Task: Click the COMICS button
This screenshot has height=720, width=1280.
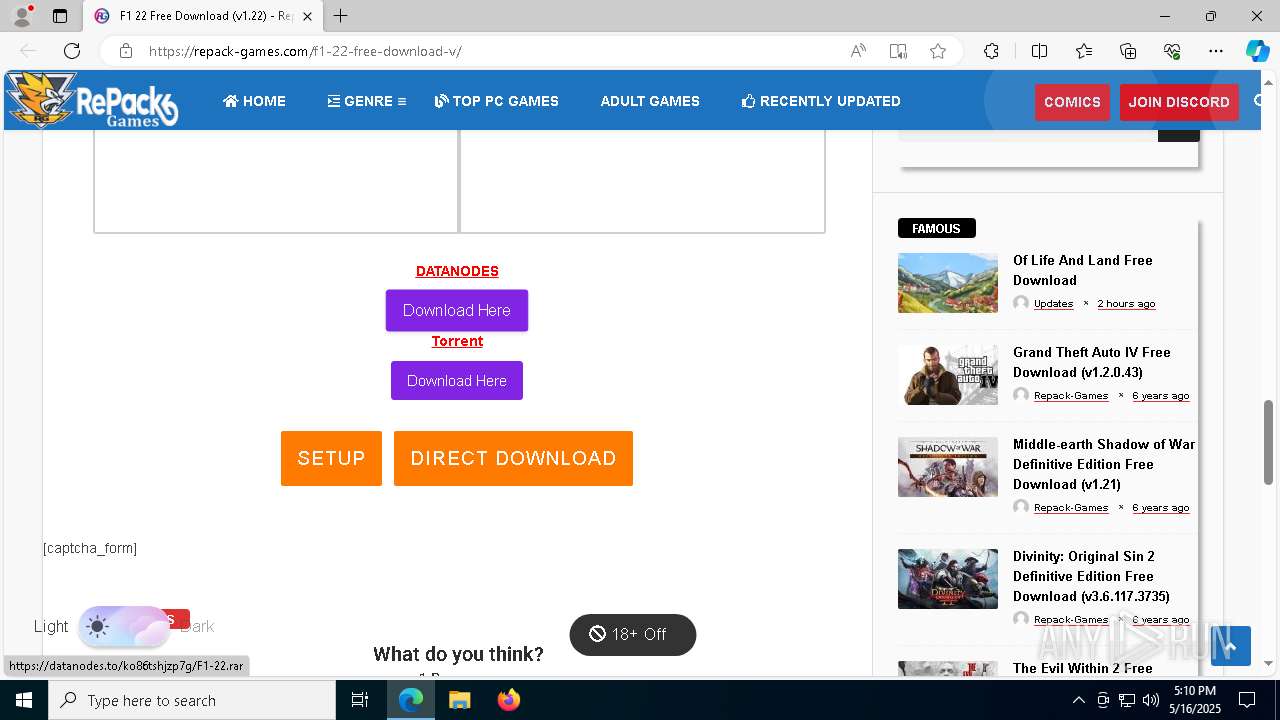Action: point(1072,102)
